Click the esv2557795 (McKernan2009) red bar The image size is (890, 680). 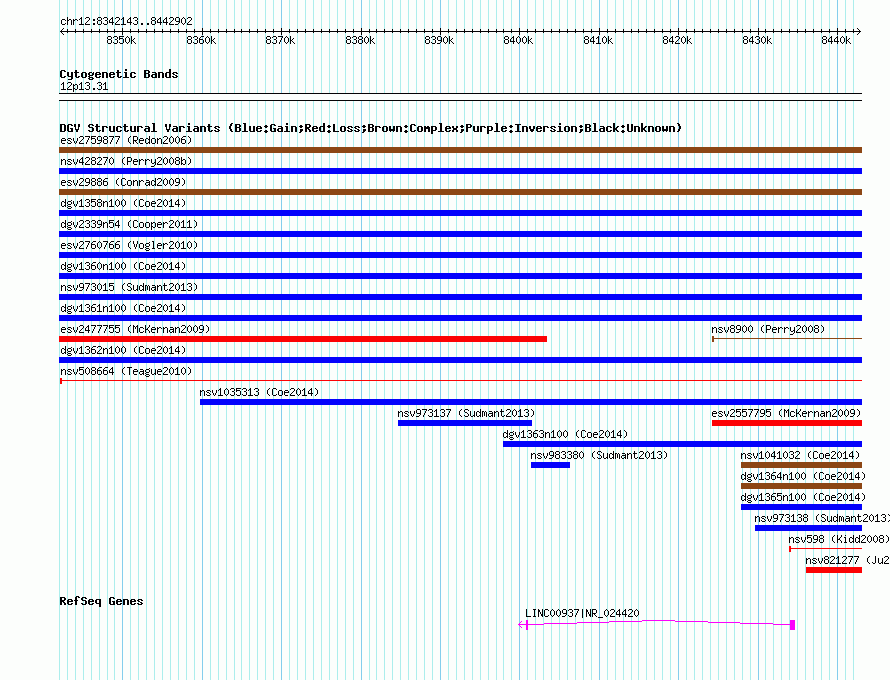coord(787,423)
